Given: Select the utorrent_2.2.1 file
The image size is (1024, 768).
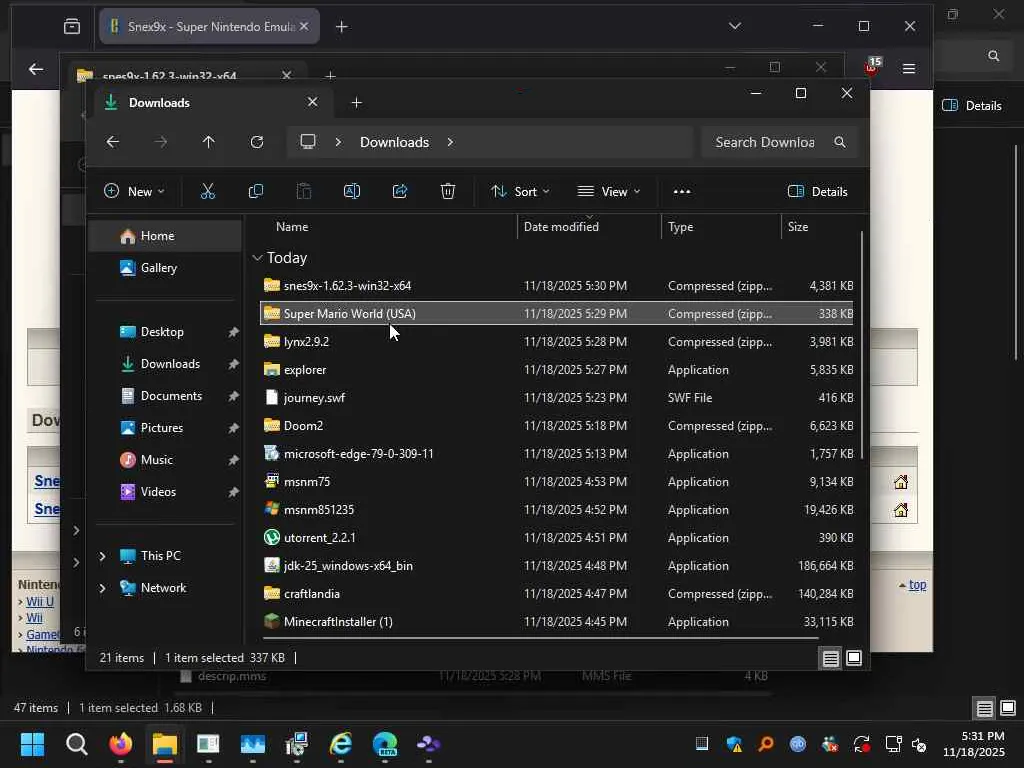Looking at the screenshot, I should (557, 537).
